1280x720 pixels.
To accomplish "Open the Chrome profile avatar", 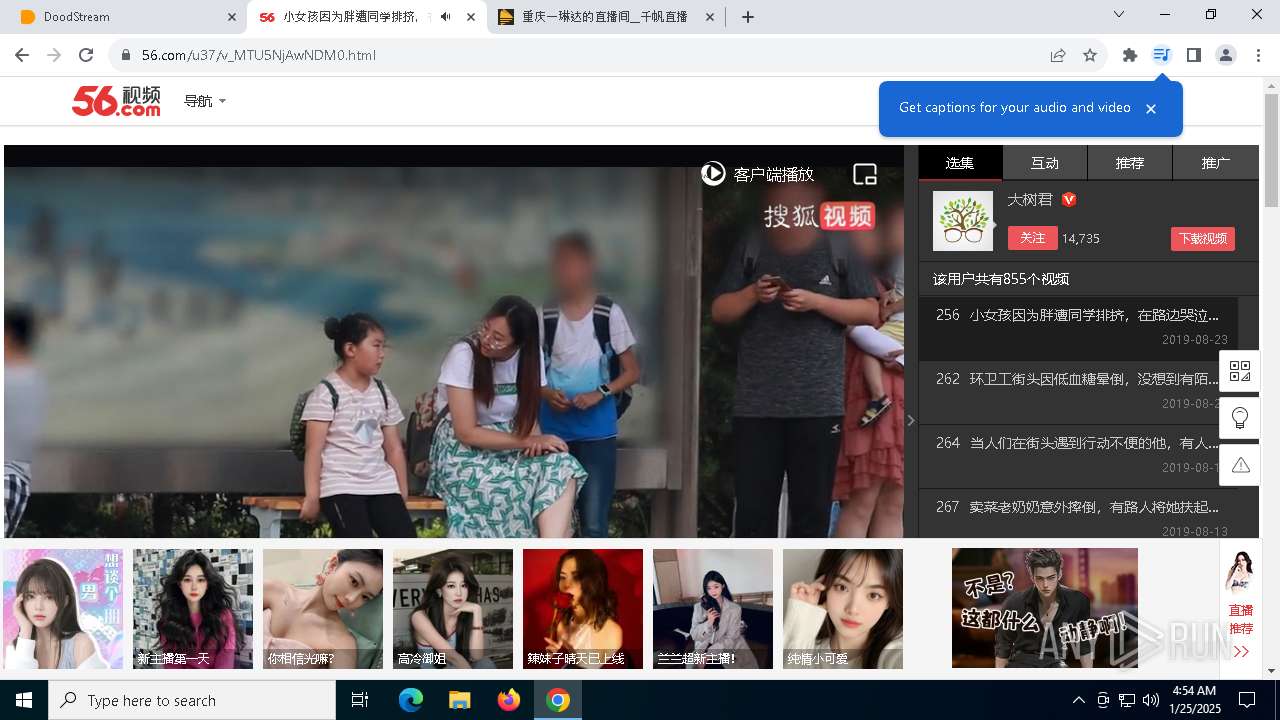I will tap(1226, 55).
